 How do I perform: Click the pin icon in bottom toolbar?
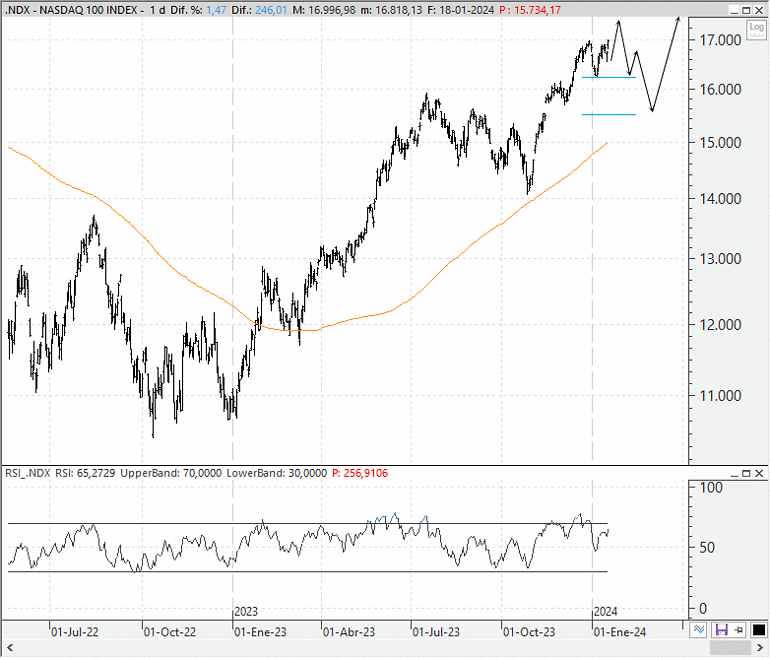pyautogui.click(x=739, y=630)
